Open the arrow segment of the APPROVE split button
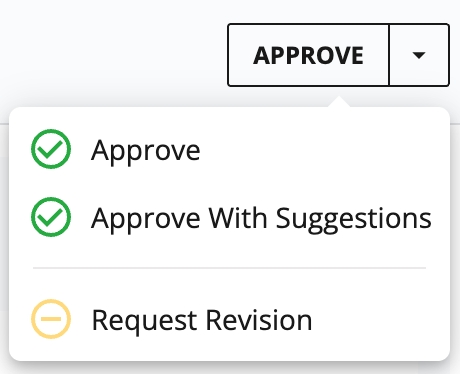 (419, 55)
